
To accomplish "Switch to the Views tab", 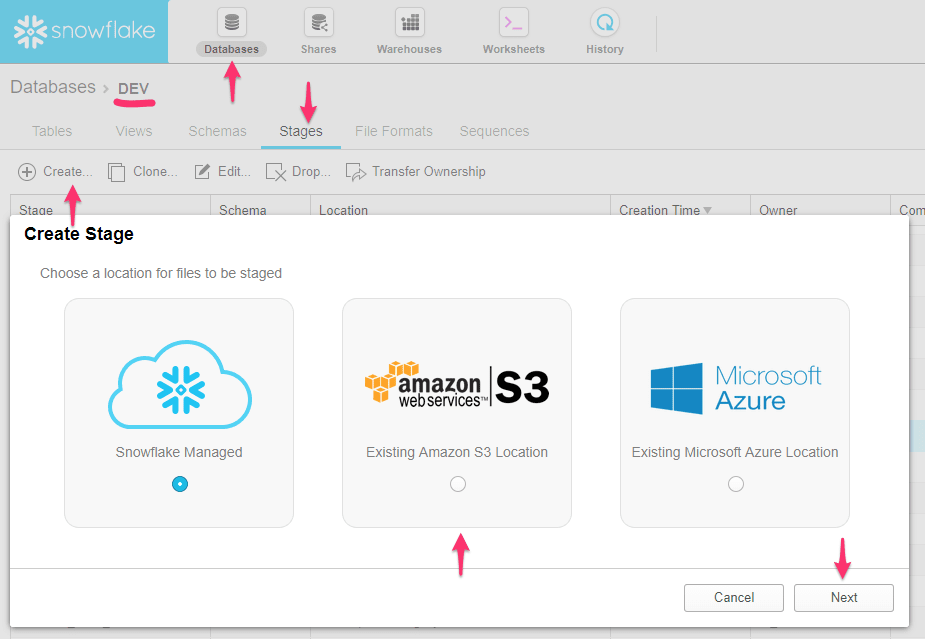I will click(134, 131).
